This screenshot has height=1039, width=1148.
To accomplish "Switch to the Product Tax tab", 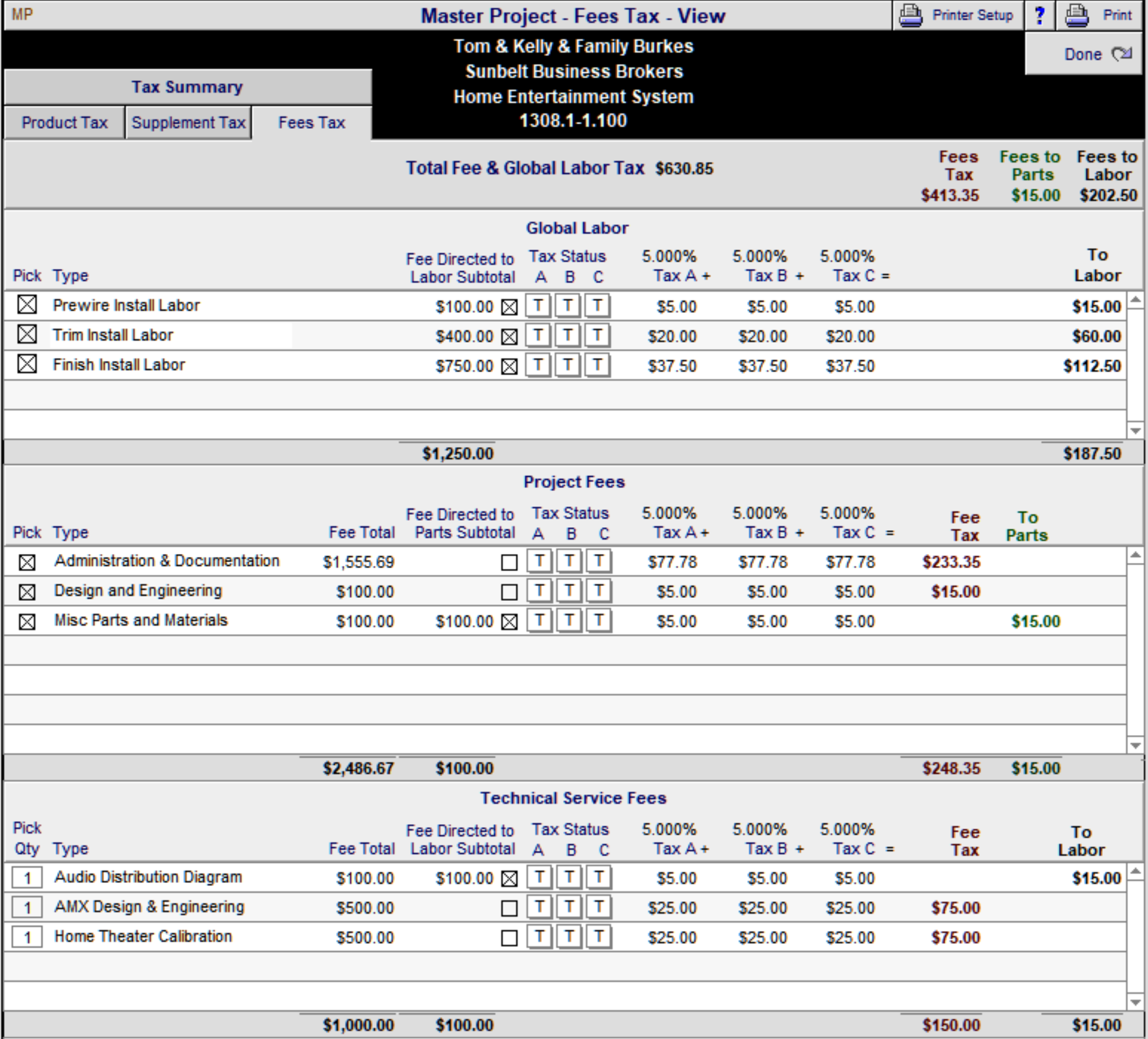I will [65, 123].
